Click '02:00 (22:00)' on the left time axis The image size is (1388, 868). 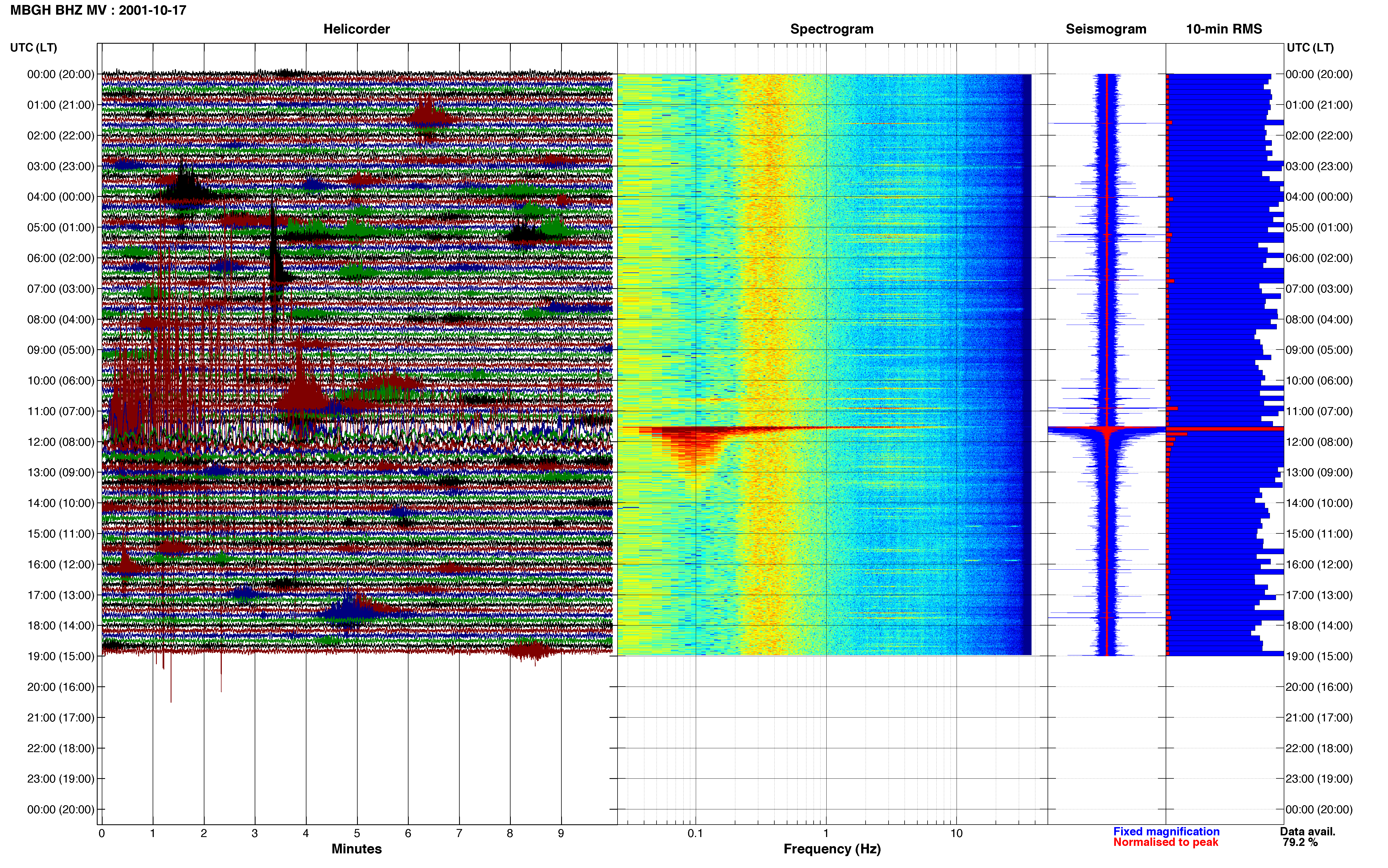(61, 135)
